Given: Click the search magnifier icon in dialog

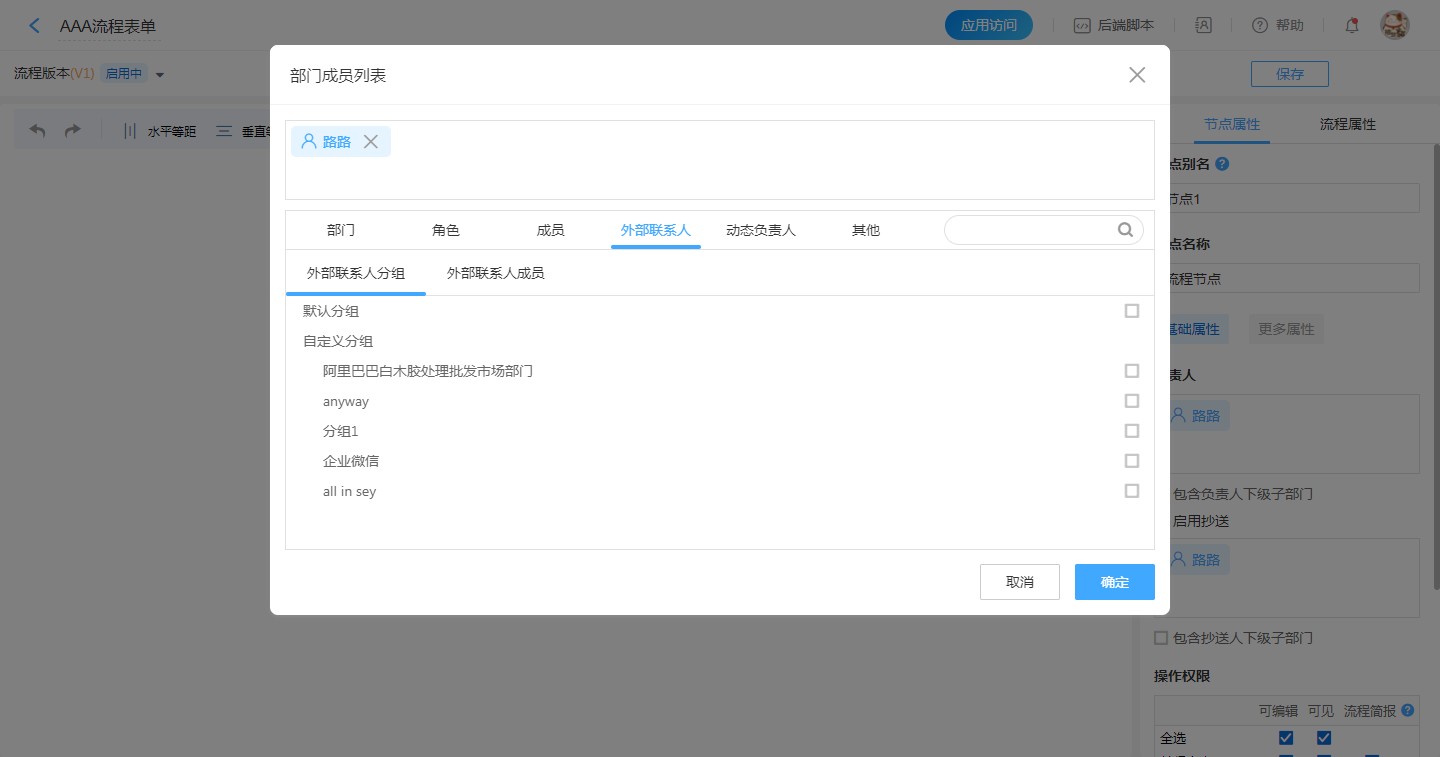Looking at the screenshot, I should [x=1125, y=230].
